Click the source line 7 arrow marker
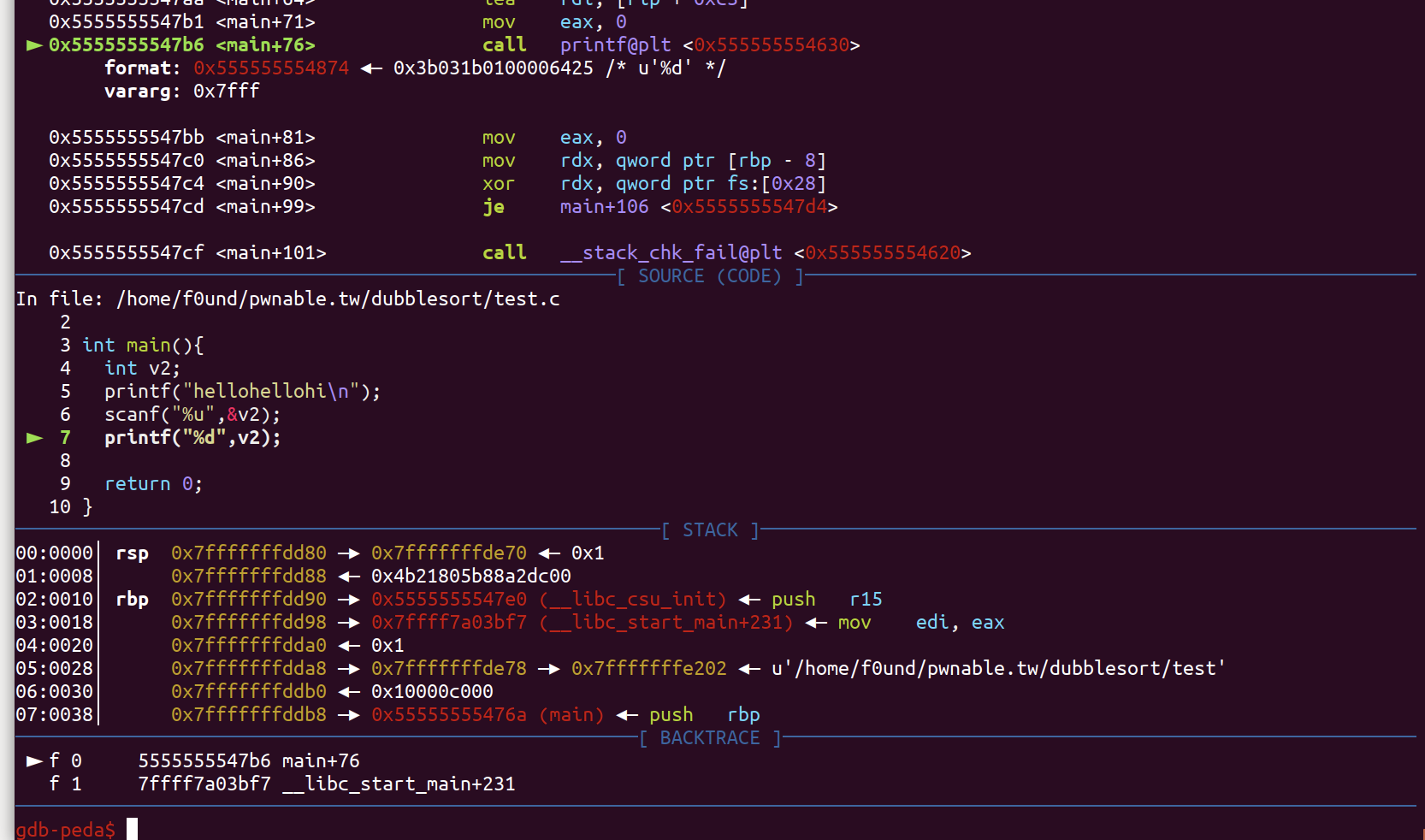The height and width of the screenshot is (840, 1425). [34, 438]
